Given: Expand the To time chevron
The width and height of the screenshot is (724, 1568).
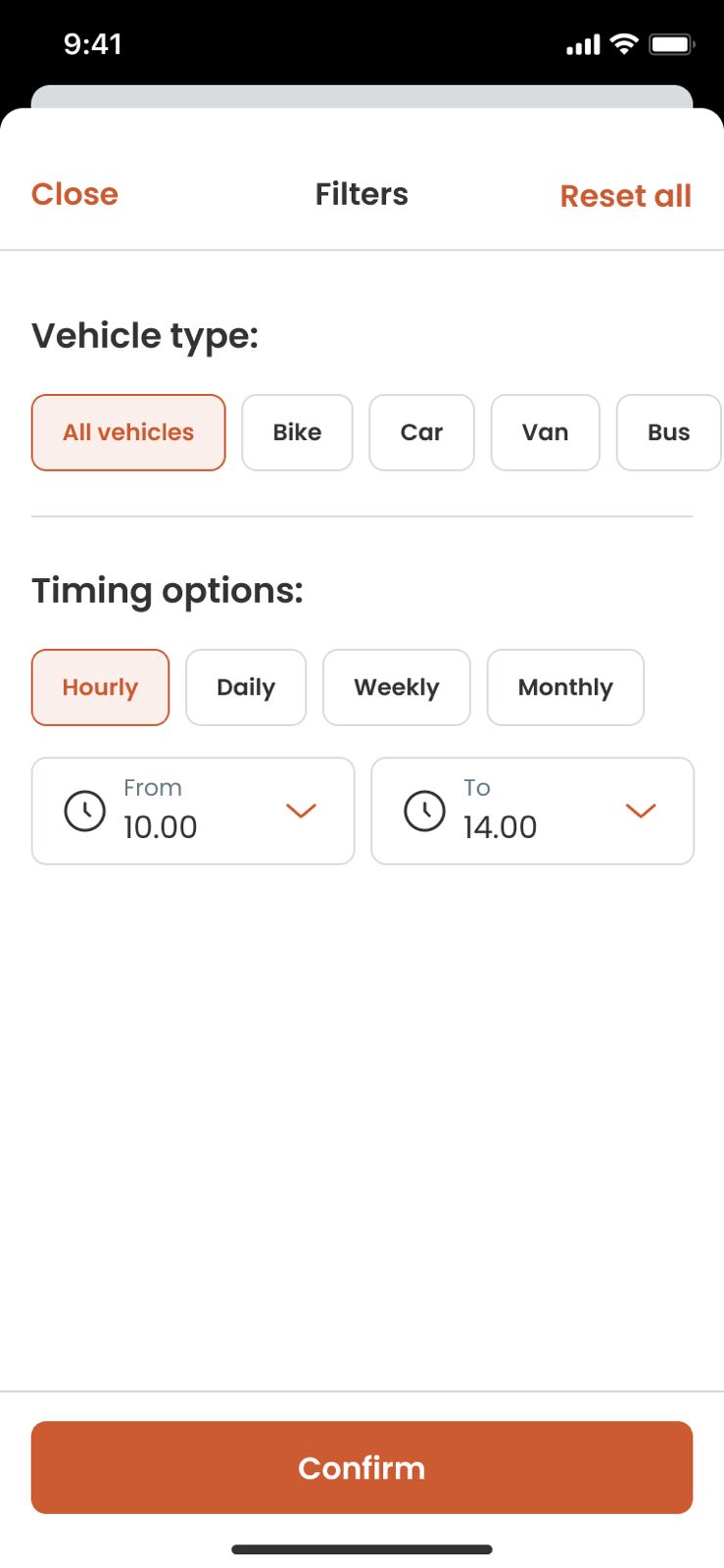Looking at the screenshot, I should 641,810.
